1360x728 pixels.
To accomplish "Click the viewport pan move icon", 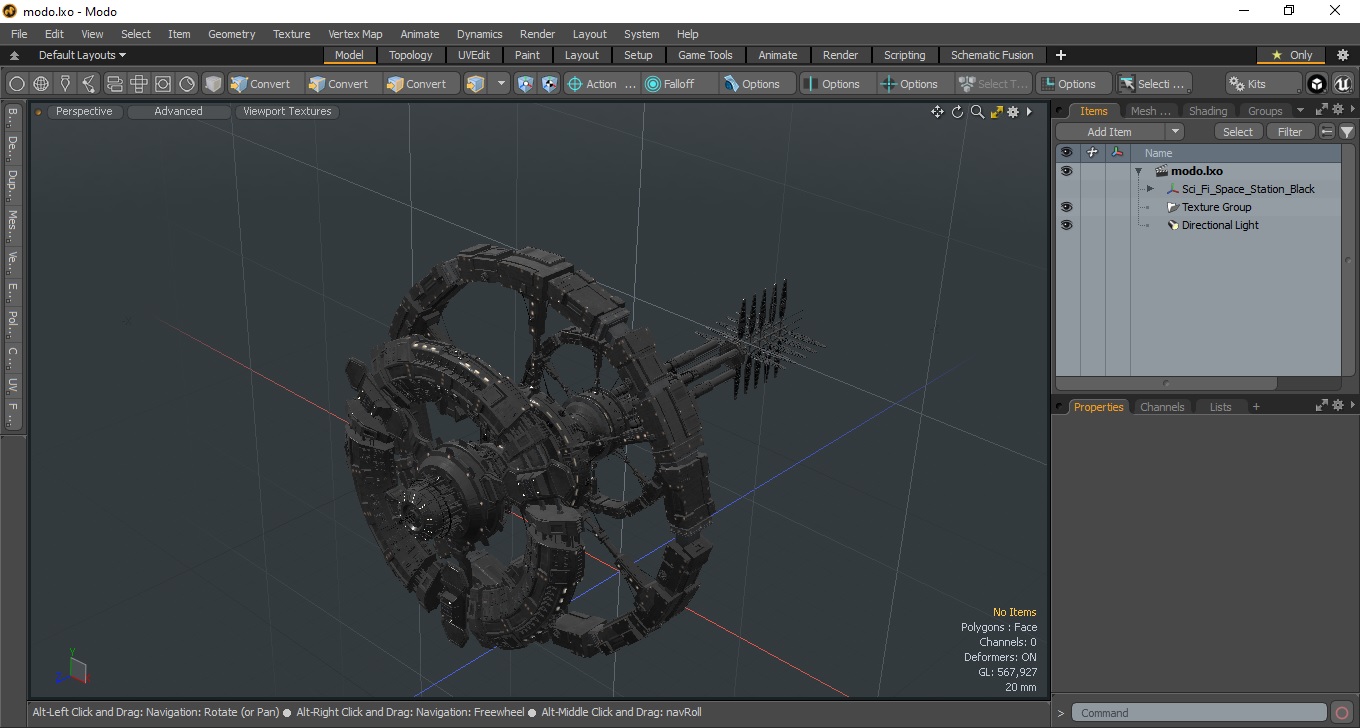I will point(937,112).
